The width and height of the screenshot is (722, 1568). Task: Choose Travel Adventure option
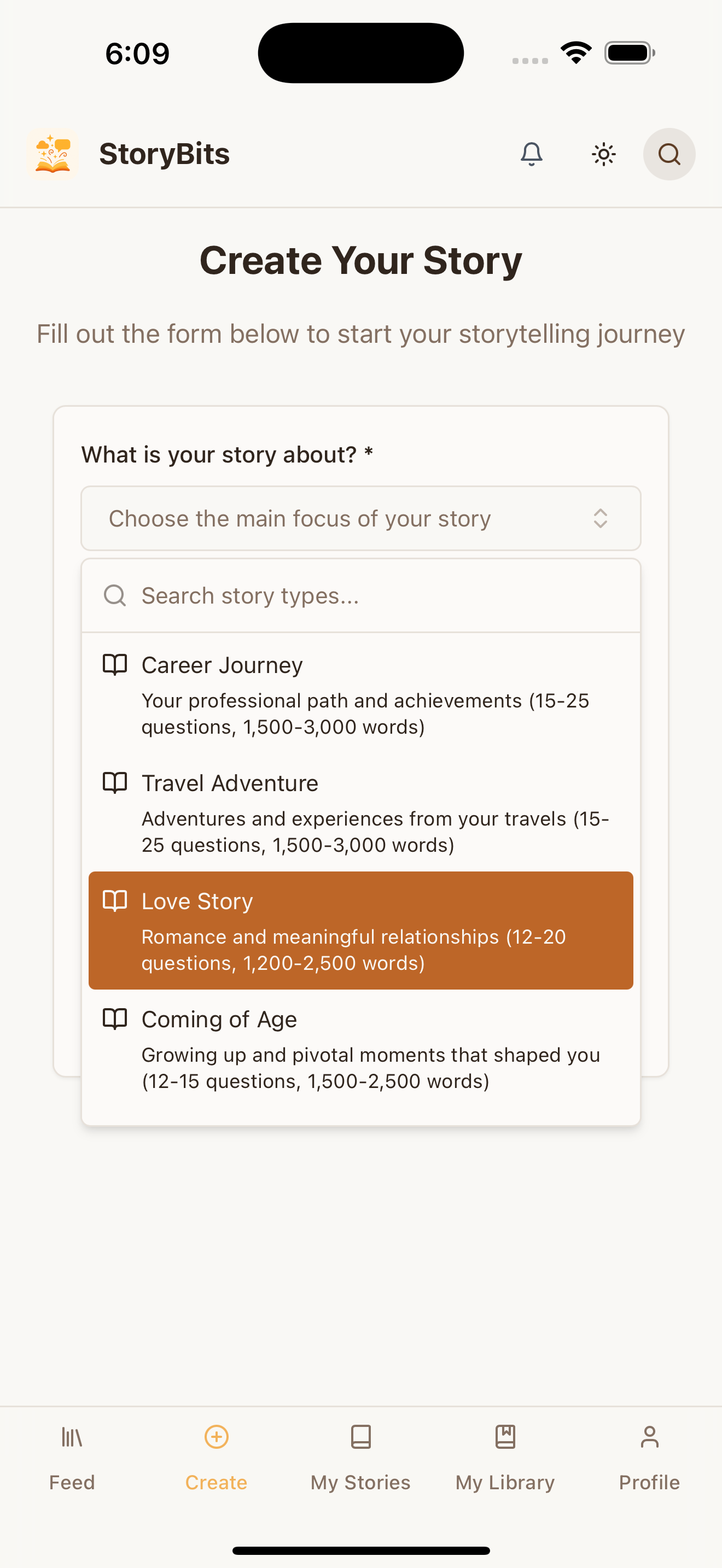[360, 812]
